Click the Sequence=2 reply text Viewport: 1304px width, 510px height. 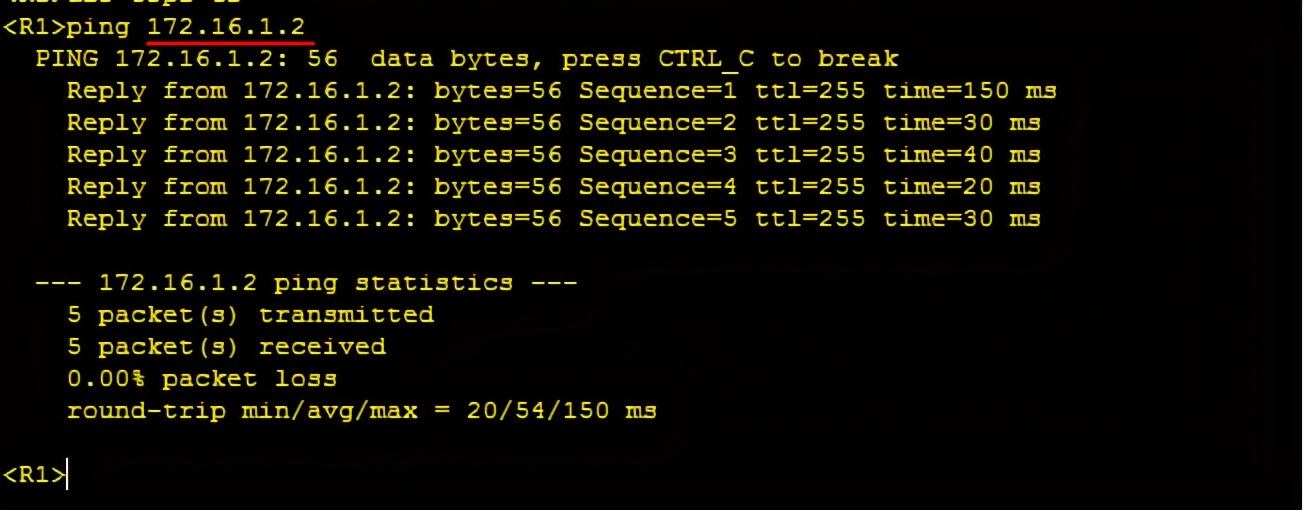(x=658, y=123)
